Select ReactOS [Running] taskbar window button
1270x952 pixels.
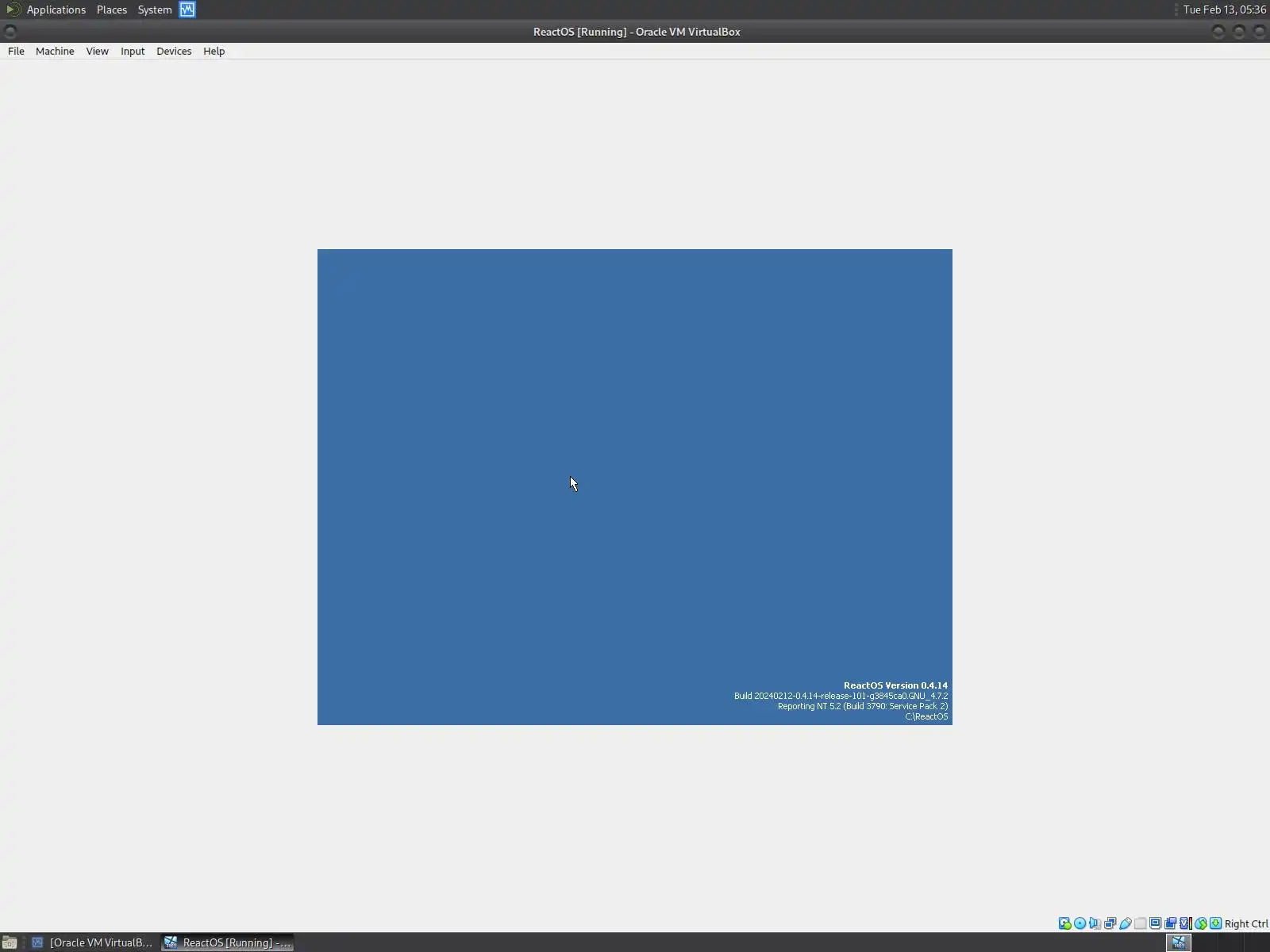(228, 942)
